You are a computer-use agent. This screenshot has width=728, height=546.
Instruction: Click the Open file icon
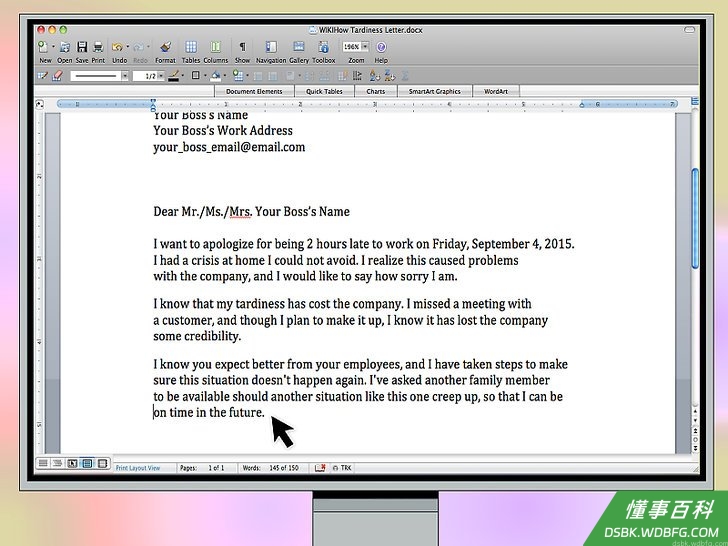(x=65, y=47)
